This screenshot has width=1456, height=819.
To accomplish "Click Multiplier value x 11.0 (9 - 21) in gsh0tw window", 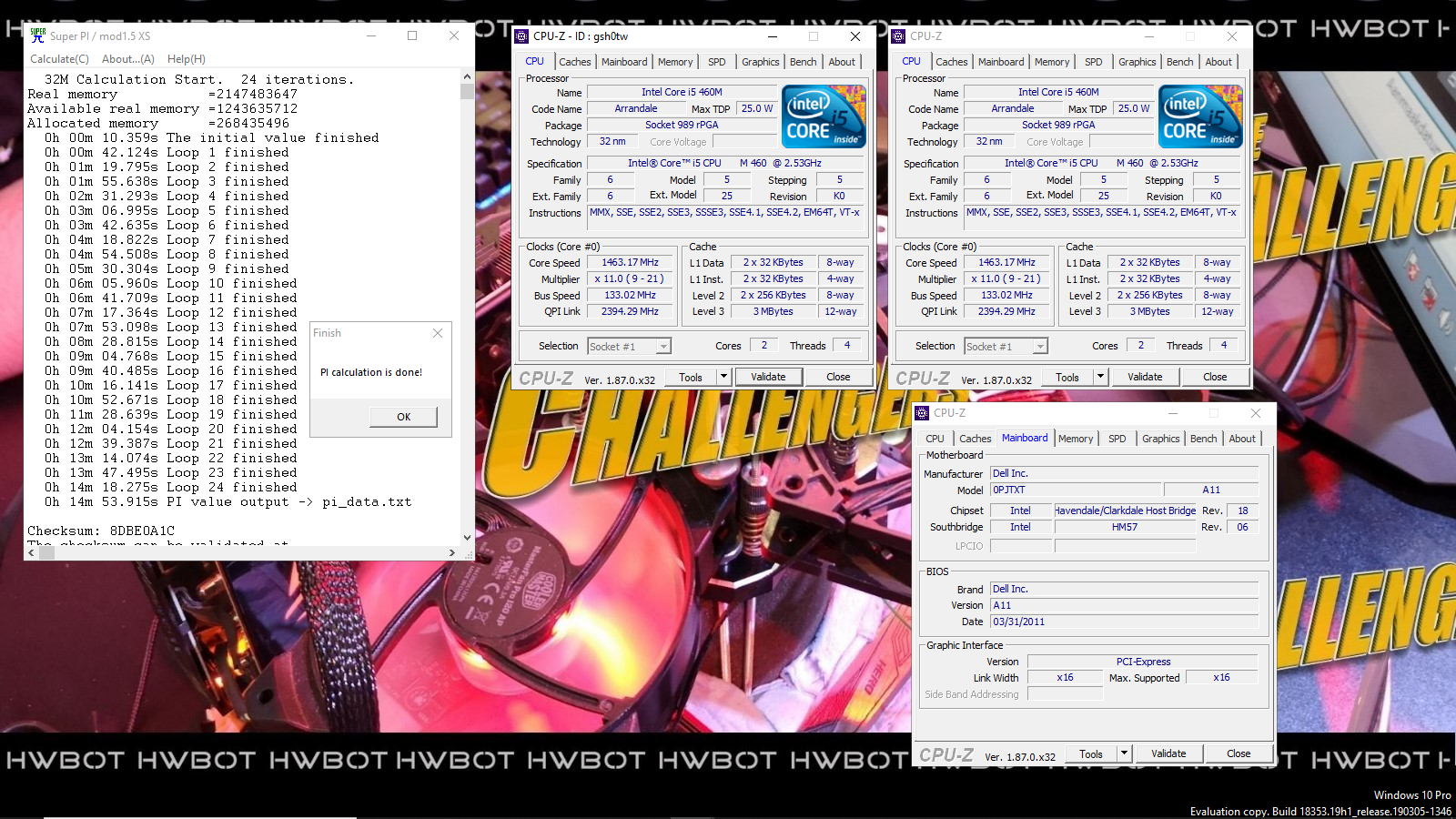I will pos(630,278).
